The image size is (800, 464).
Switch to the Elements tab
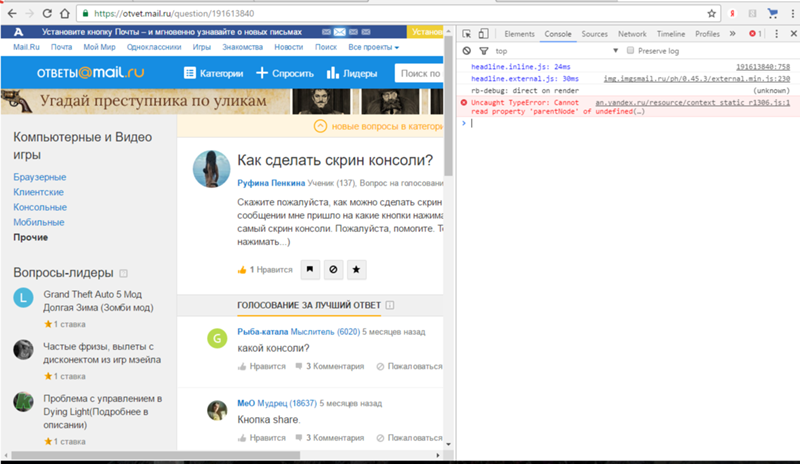tap(519, 34)
